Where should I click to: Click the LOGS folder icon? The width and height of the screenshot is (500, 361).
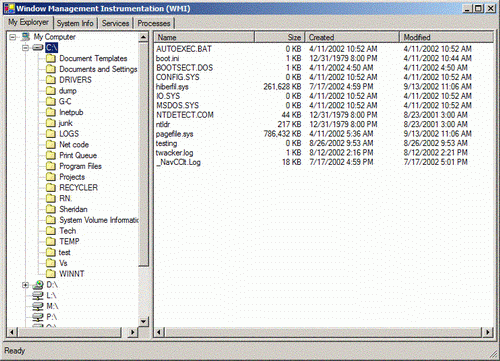(51, 134)
